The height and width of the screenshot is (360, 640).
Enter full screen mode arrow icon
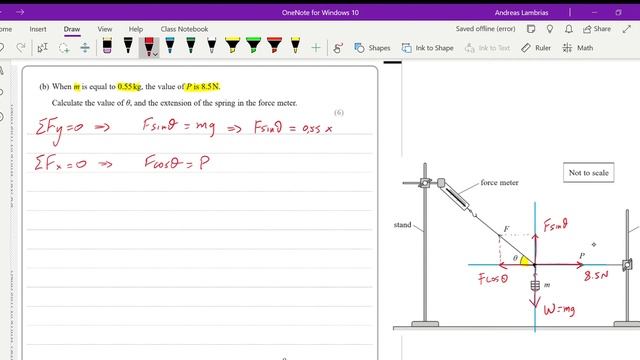627,29
